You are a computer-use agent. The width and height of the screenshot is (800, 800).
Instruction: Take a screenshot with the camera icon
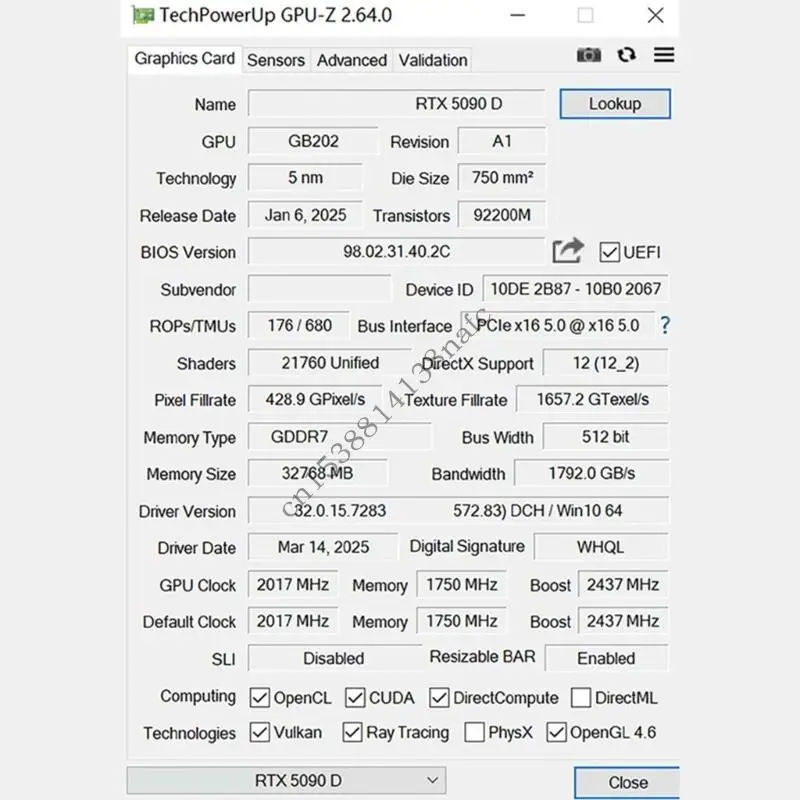pyautogui.click(x=588, y=55)
